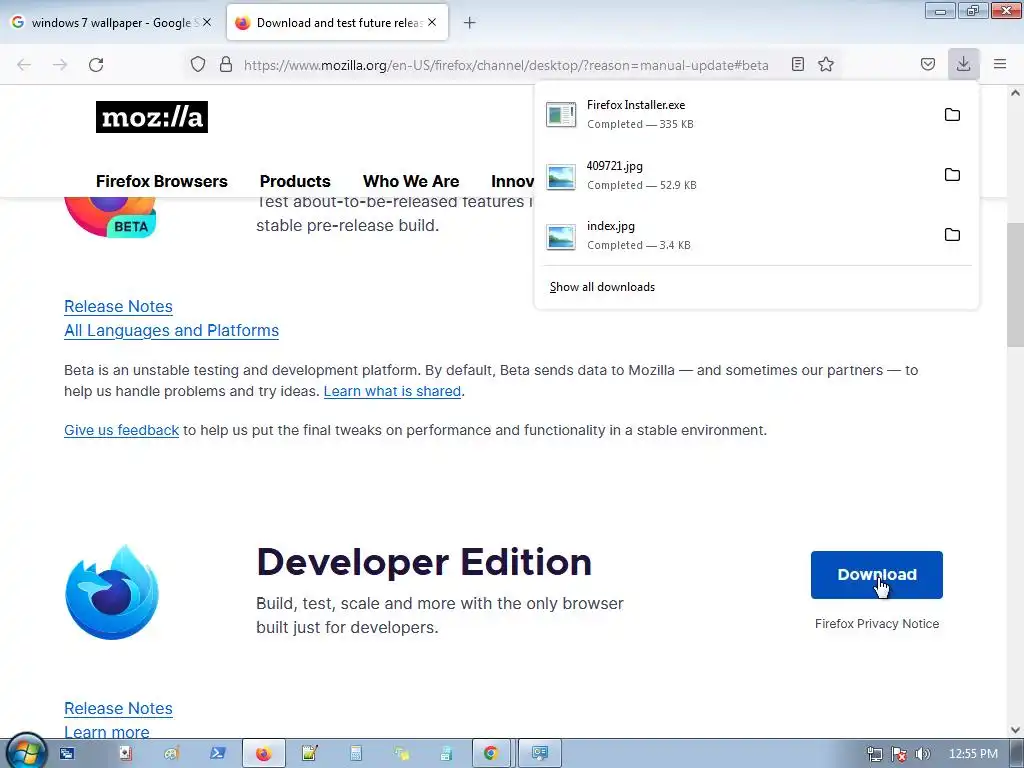Open Paint palette taskbar icon
Image resolution: width=1024 pixels, height=768 pixels.
click(x=172, y=754)
